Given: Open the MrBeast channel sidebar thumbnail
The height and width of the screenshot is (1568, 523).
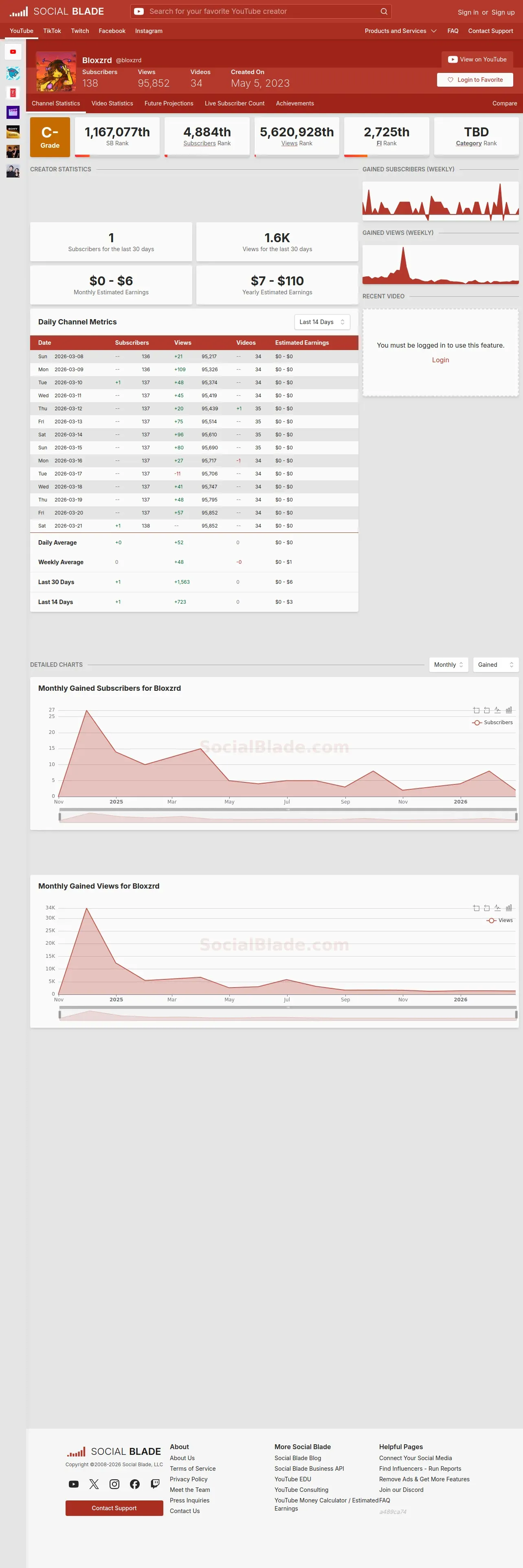Looking at the screenshot, I should click(x=13, y=74).
